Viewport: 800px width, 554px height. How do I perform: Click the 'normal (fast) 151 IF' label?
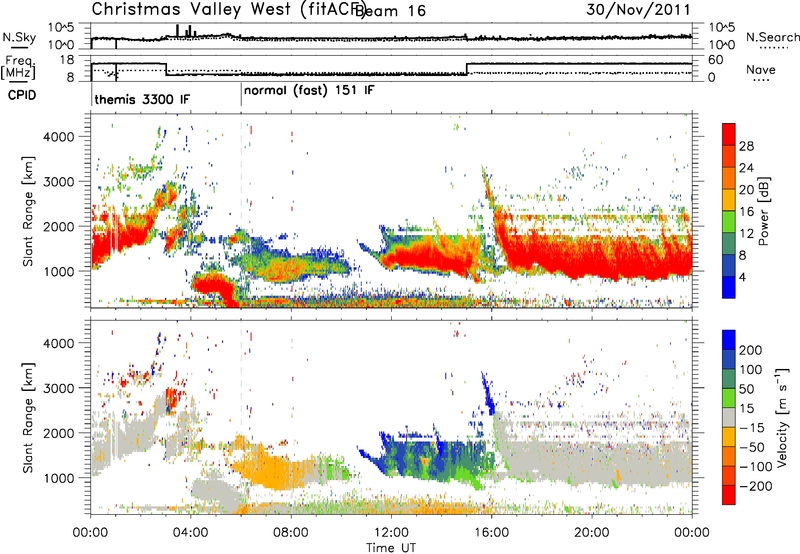click(x=309, y=91)
